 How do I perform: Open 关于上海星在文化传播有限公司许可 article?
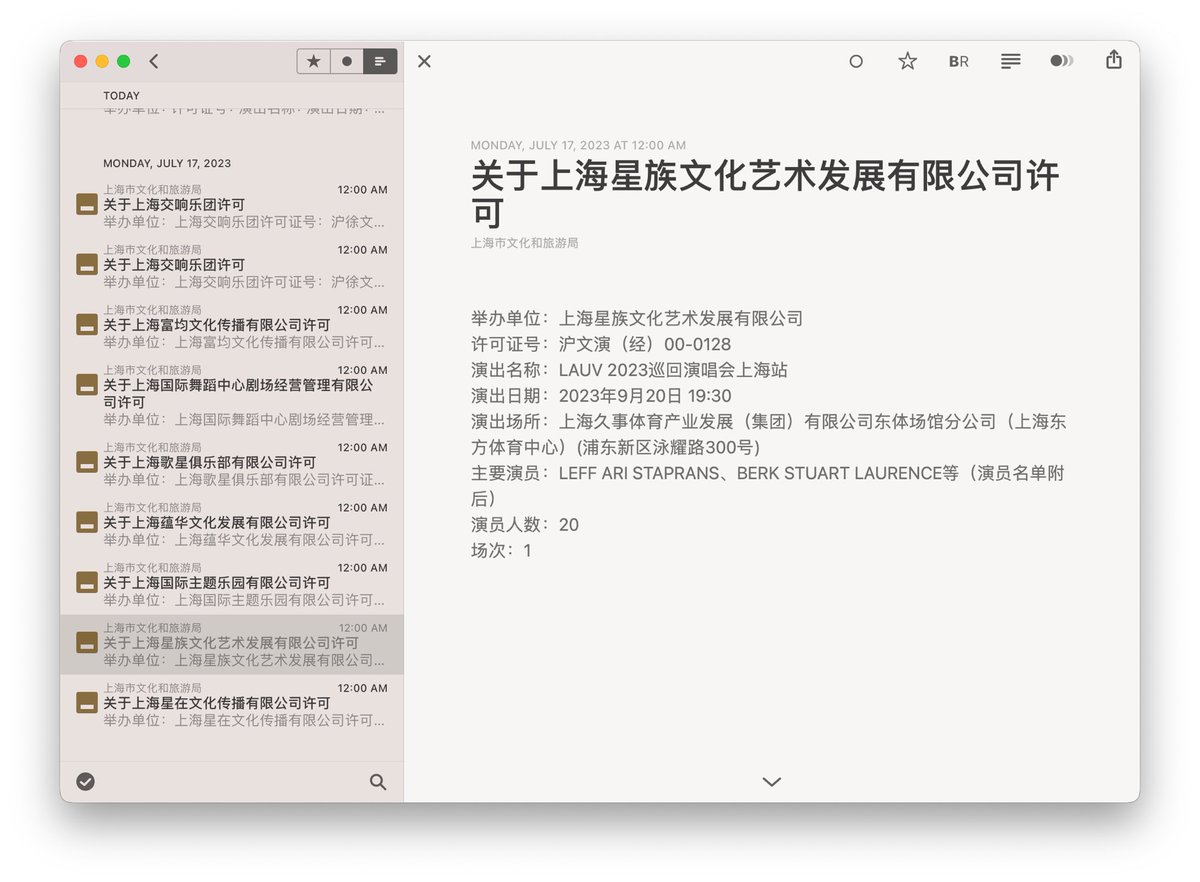coord(232,703)
